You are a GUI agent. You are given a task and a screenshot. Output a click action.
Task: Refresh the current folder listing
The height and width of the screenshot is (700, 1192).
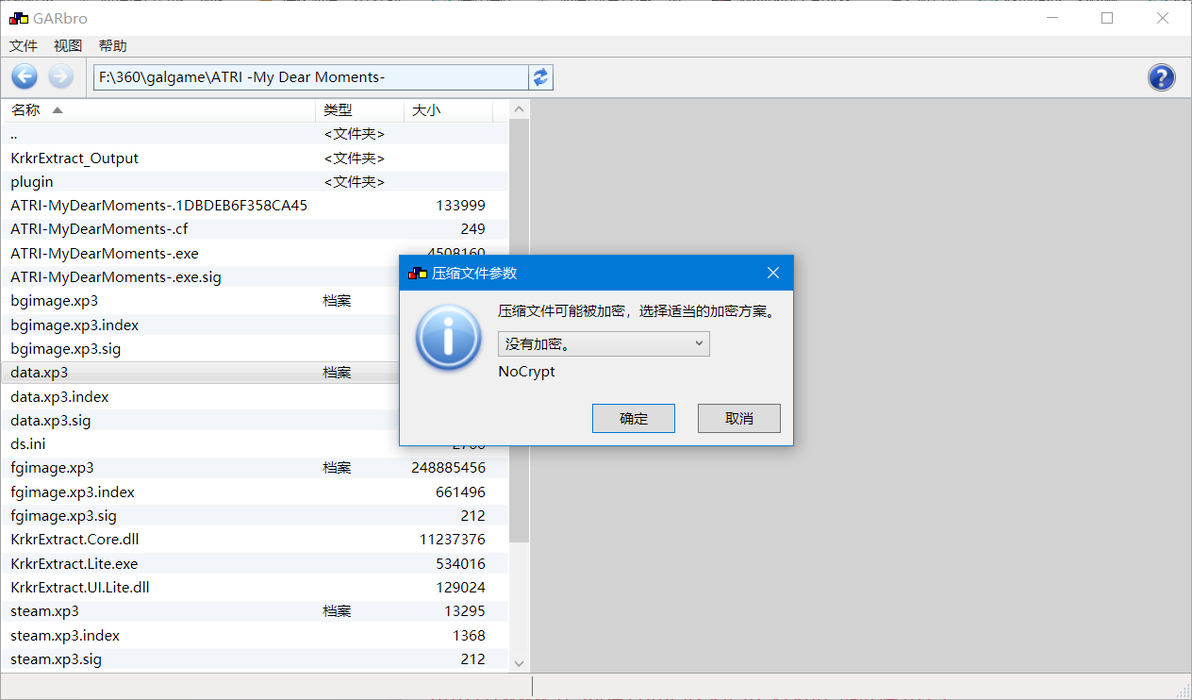click(x=541, y=77)
